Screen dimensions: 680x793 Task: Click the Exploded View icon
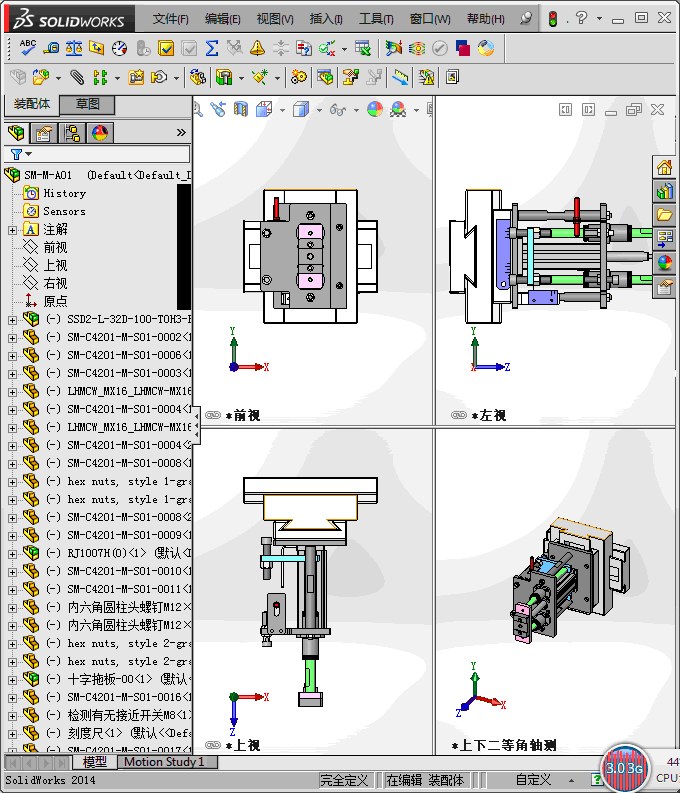click(x=351, y=77)
